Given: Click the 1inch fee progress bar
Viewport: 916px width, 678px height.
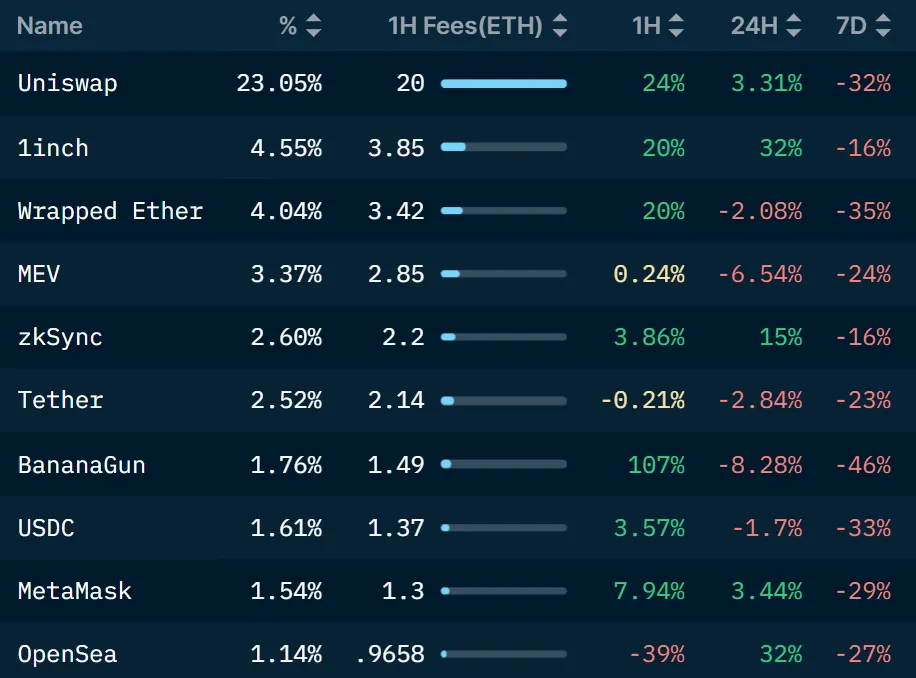Looking at the screenshot, I should pos(503,148).
